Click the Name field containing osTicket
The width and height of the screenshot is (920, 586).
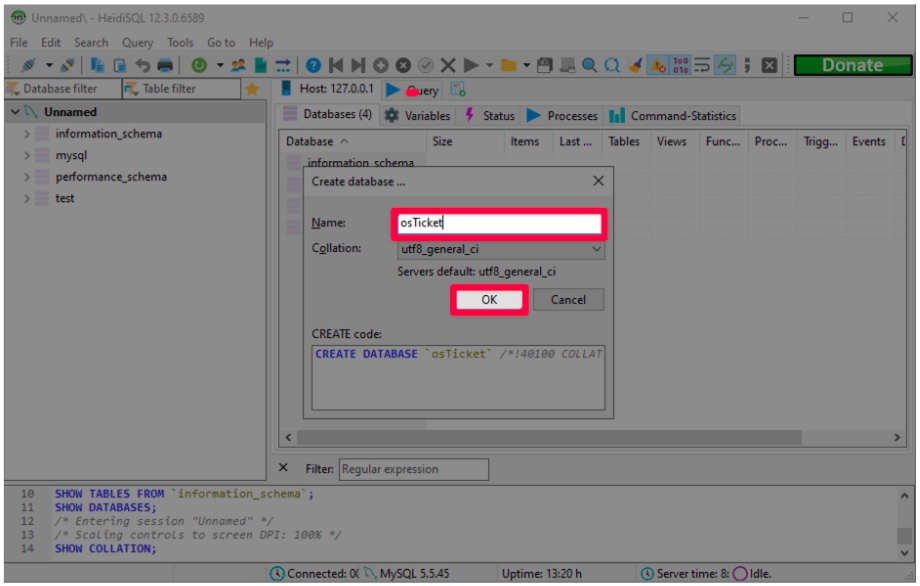[499, 223]
